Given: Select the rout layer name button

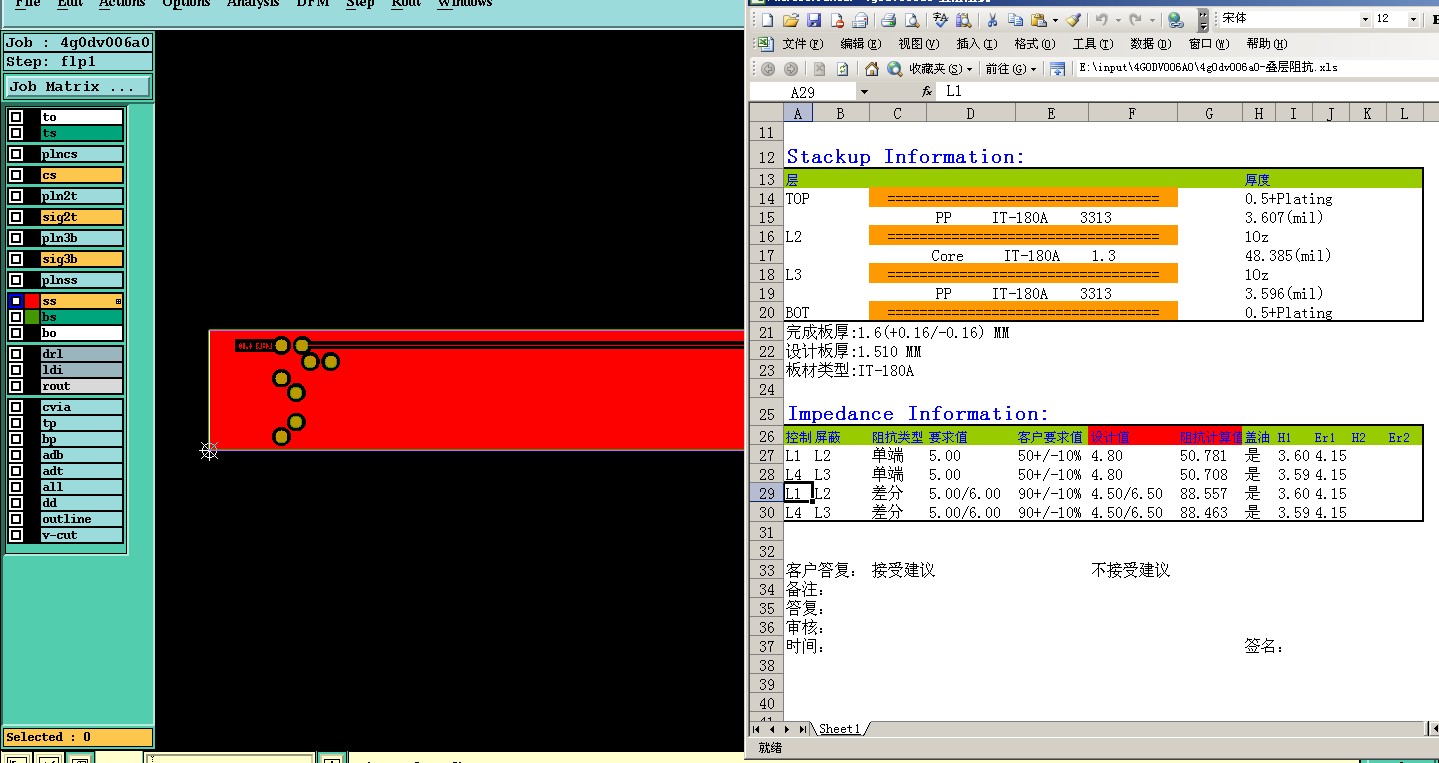Looking at the screenshot, I should click(x=82, y=386).
